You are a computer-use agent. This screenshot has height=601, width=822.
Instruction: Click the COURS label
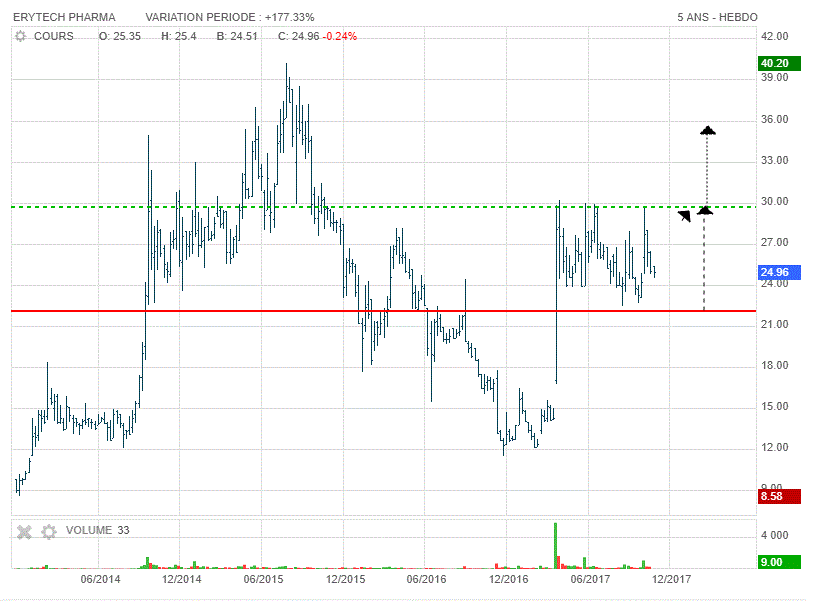point(53,36)
